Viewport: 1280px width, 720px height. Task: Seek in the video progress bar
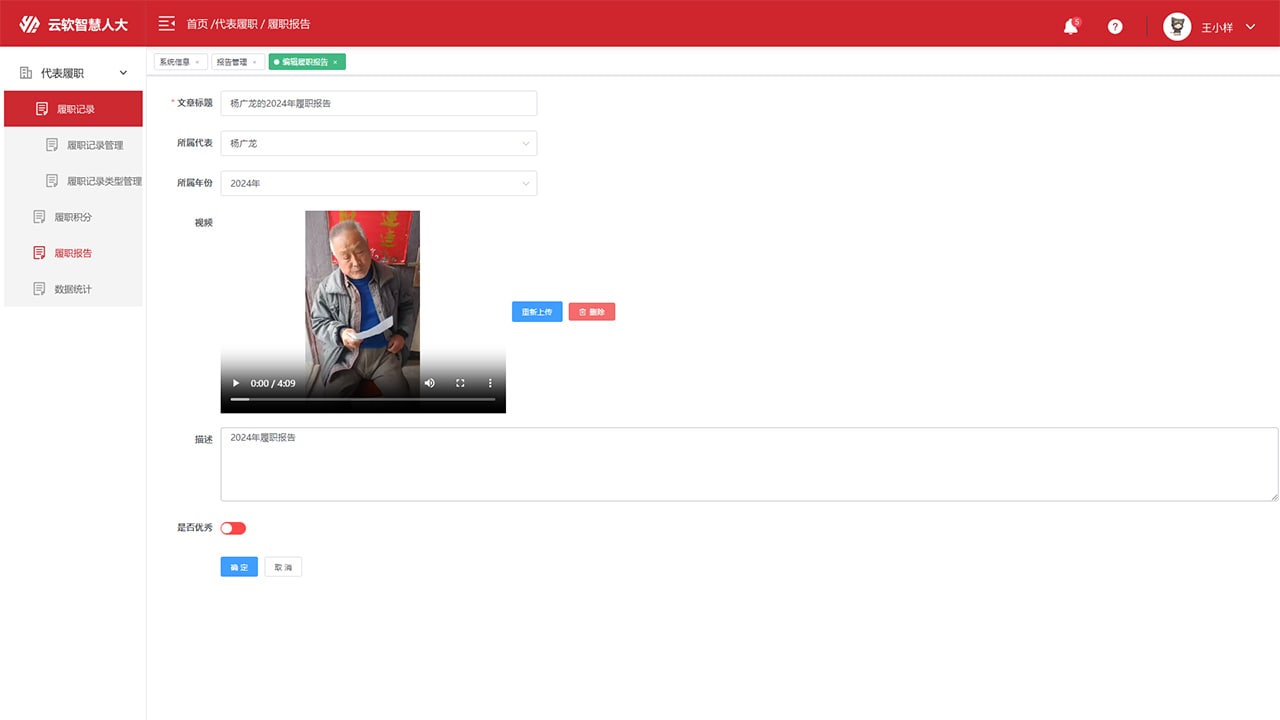(362, 399)
